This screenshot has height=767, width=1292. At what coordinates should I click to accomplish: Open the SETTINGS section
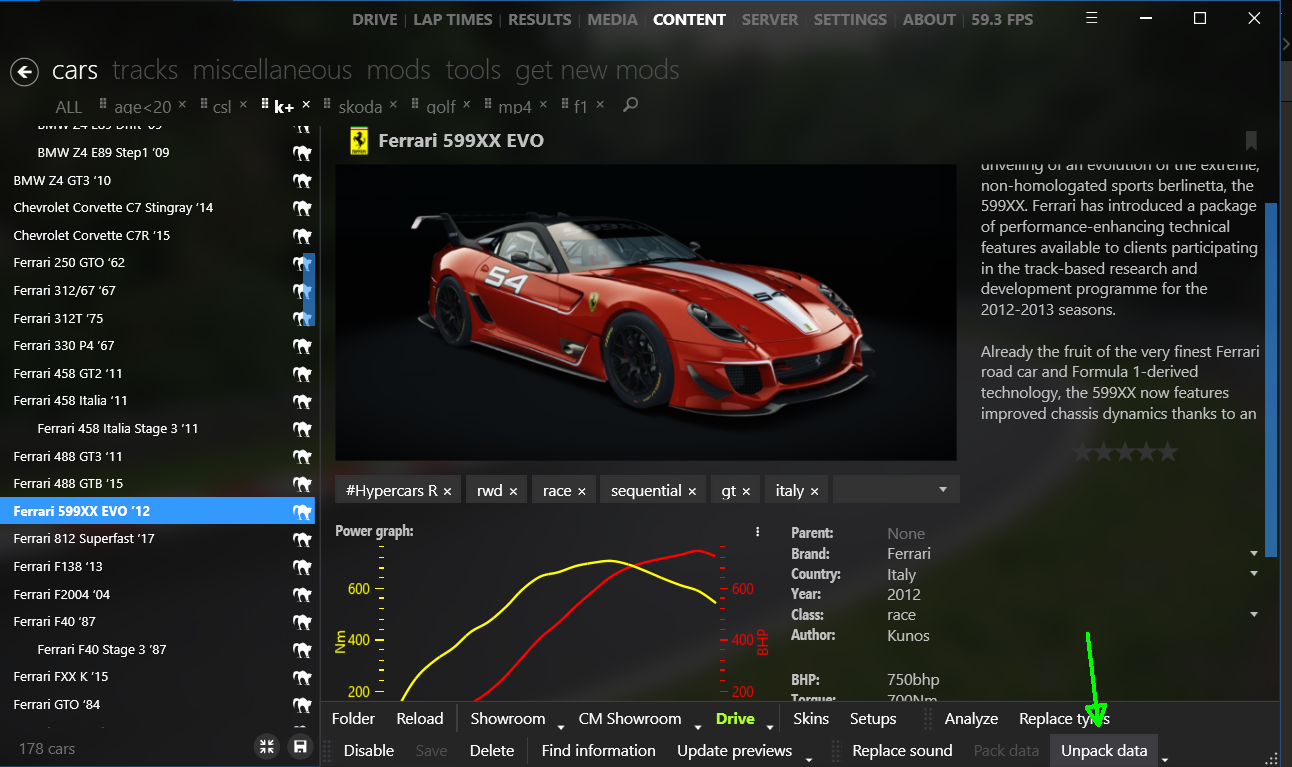[850, 19]
